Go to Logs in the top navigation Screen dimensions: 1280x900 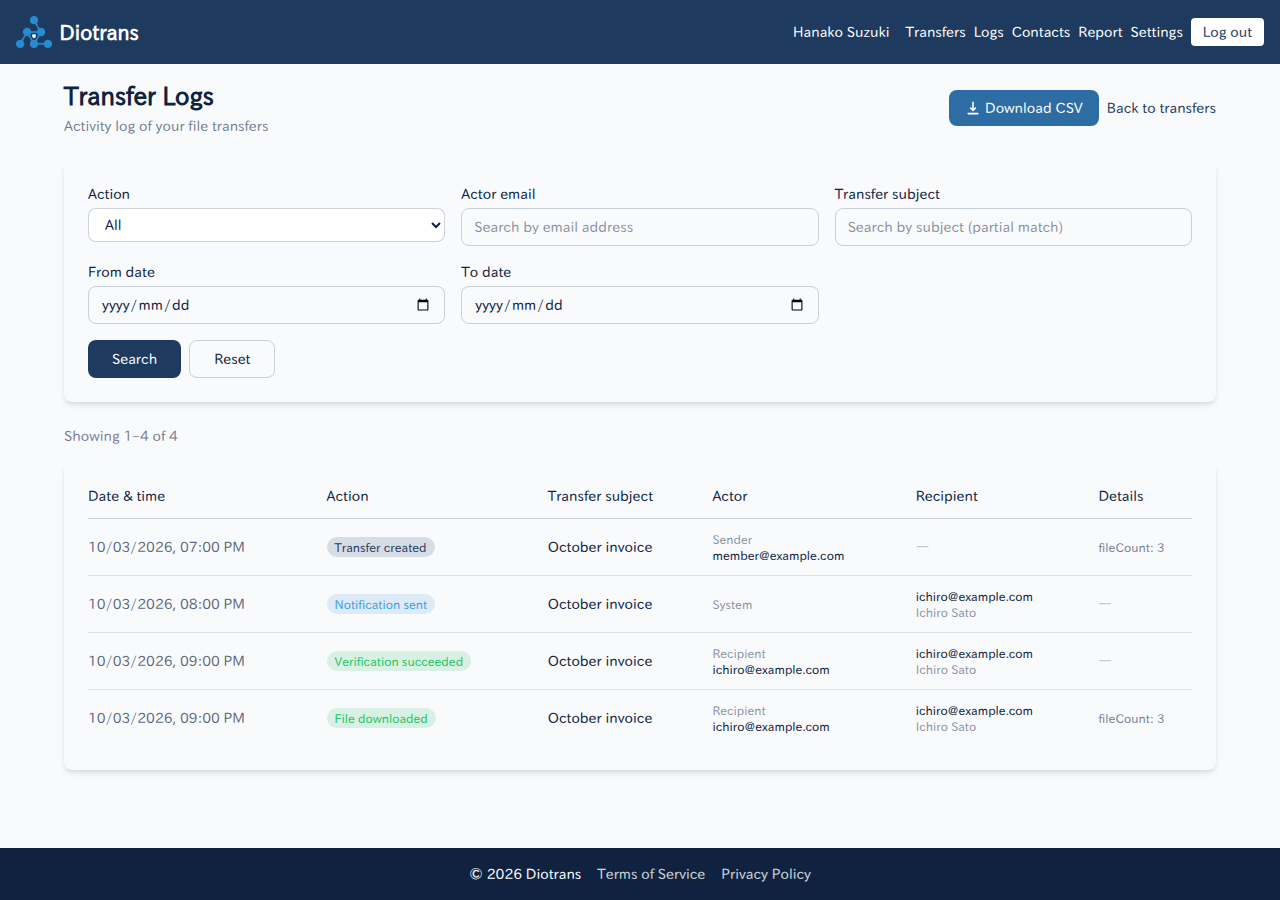(988, 32)
